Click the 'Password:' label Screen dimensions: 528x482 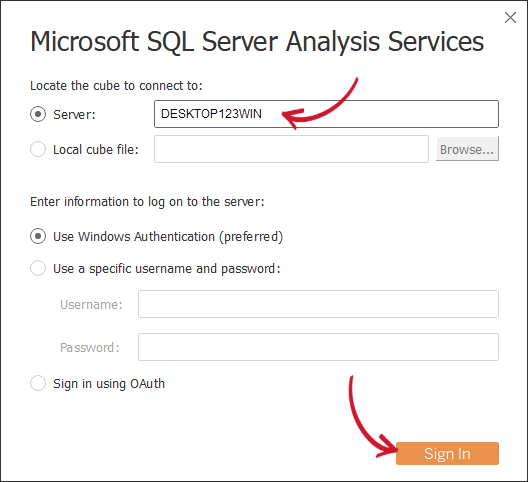coord(90,347)
